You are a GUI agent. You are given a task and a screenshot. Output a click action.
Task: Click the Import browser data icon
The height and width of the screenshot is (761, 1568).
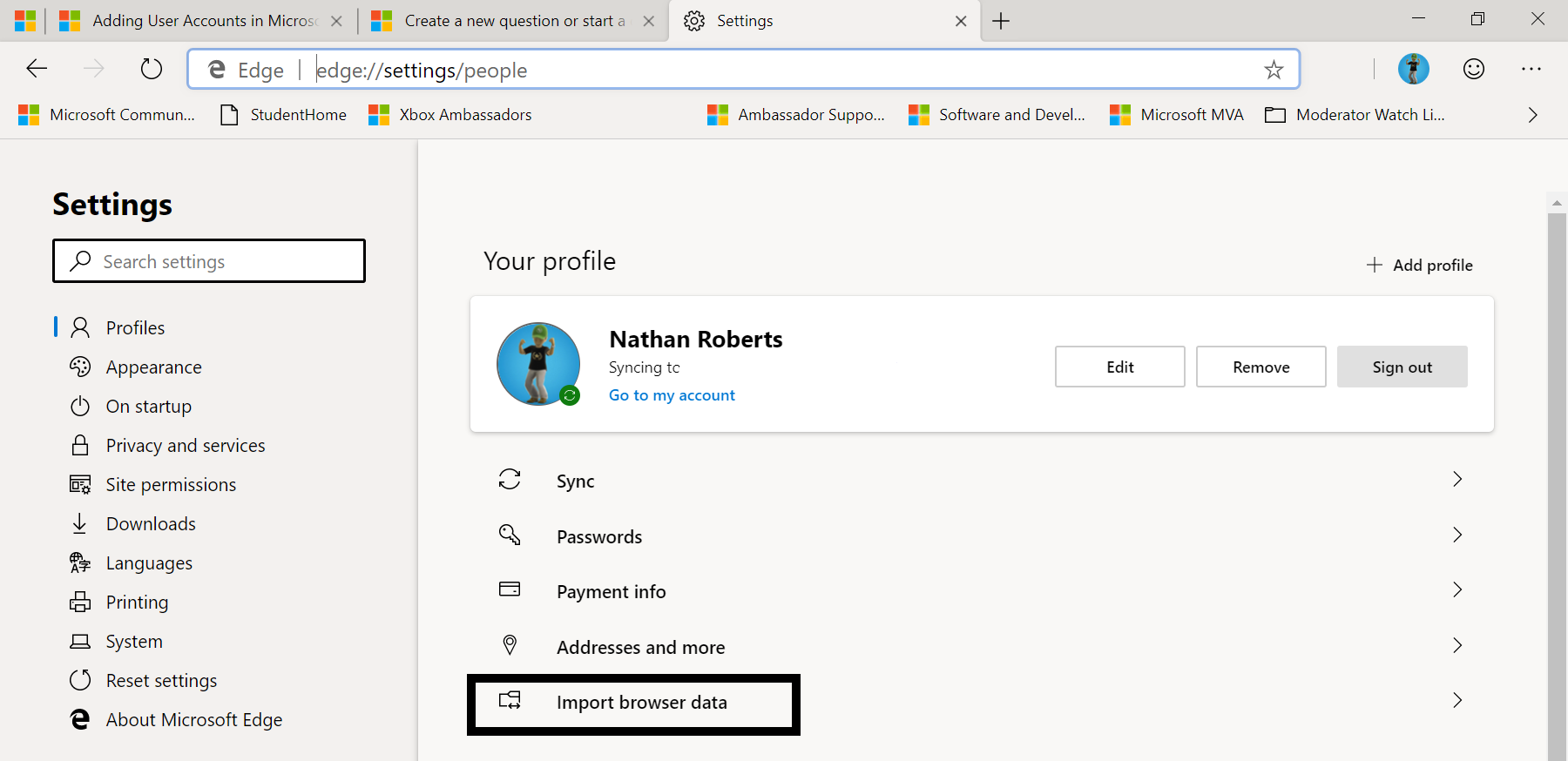[510, 700]
